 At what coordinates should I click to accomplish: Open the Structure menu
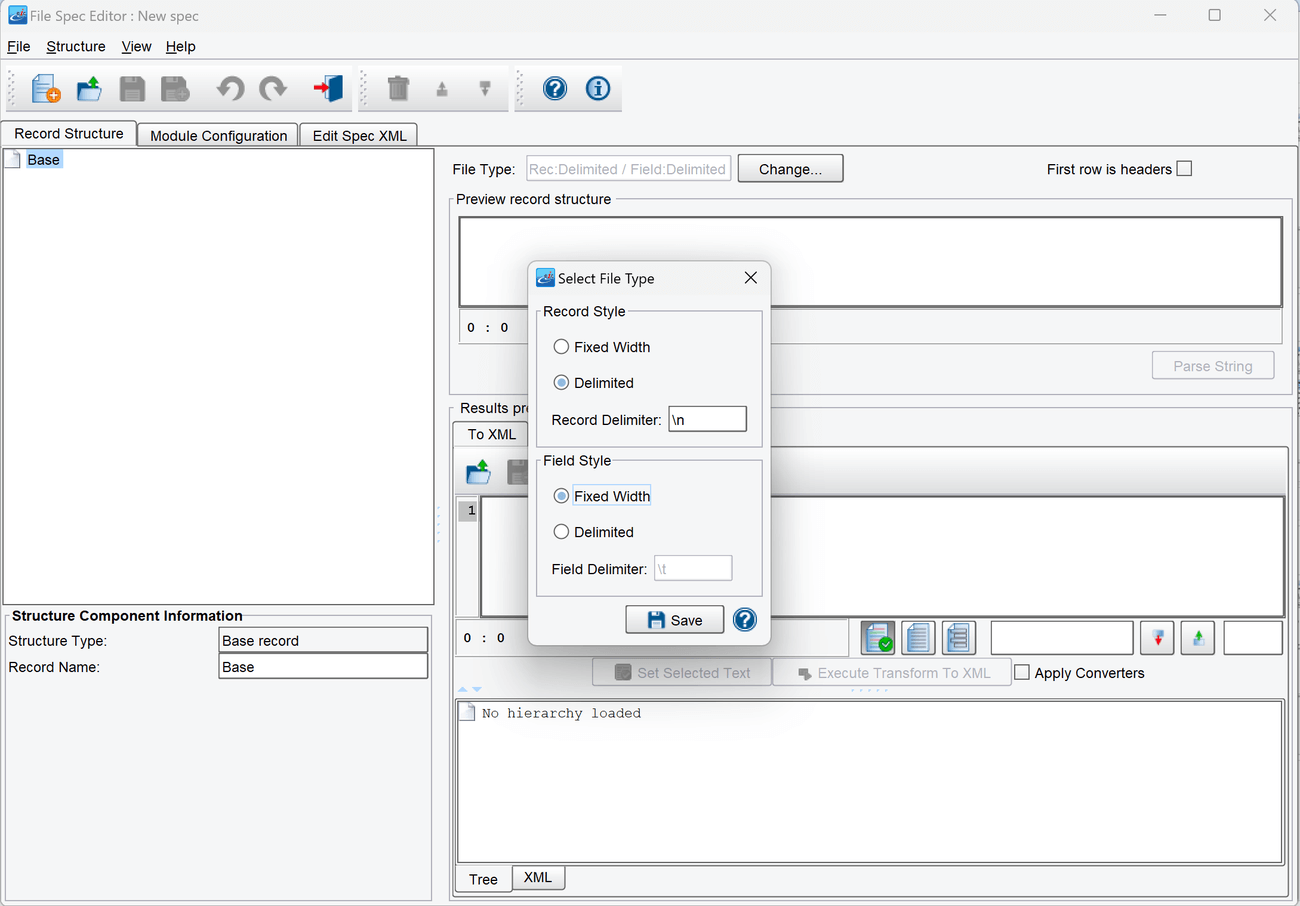76,46
